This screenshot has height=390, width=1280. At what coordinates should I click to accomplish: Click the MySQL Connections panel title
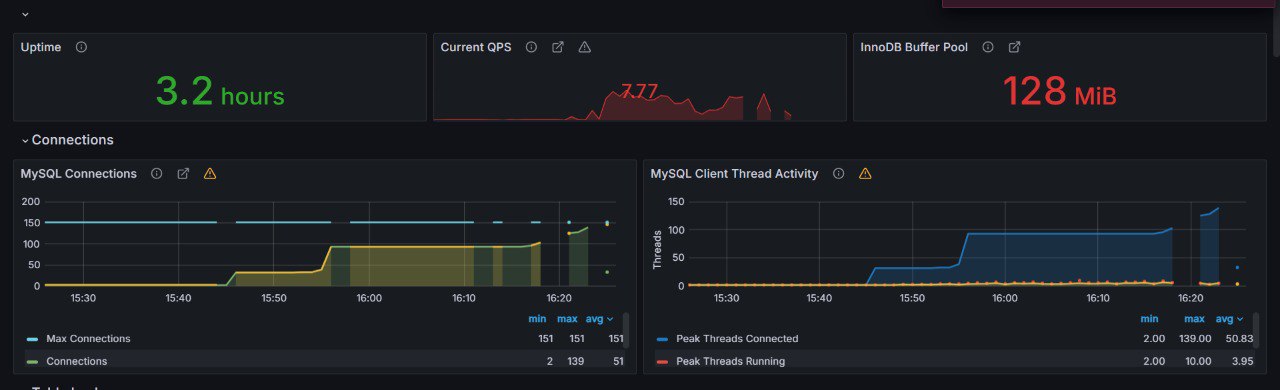click(79, 173)
